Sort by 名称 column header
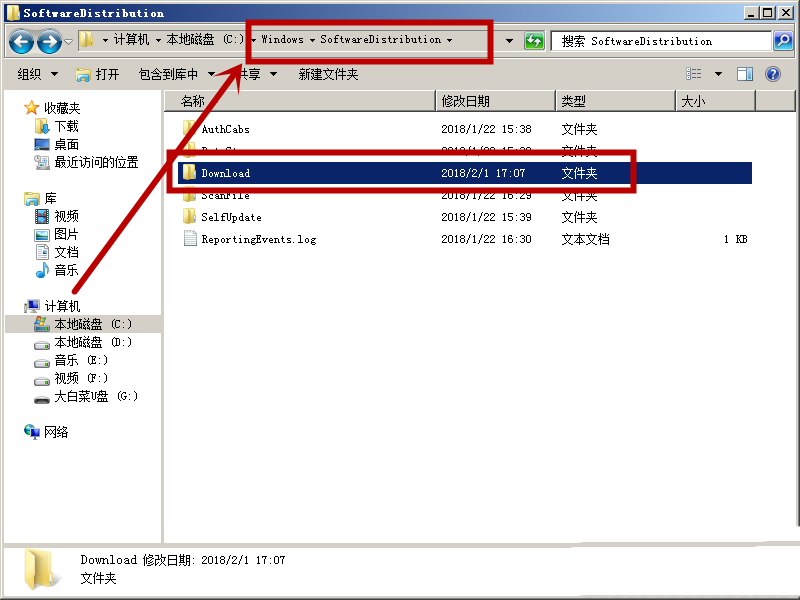 [193, 101]
